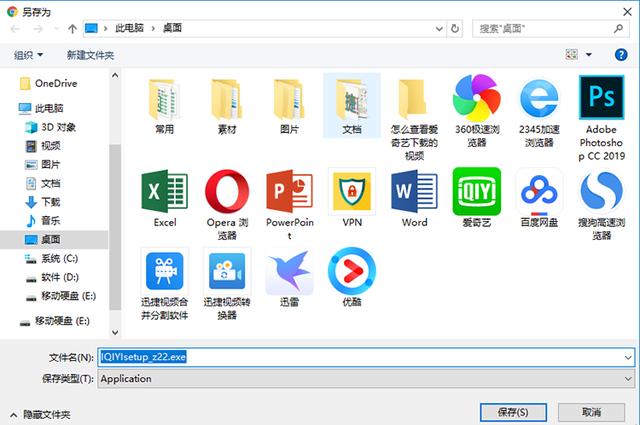The width and height of the screenshot is (640, 425).
Task: Open the 组织 menu dropdown
Action: tap(28, 55)
